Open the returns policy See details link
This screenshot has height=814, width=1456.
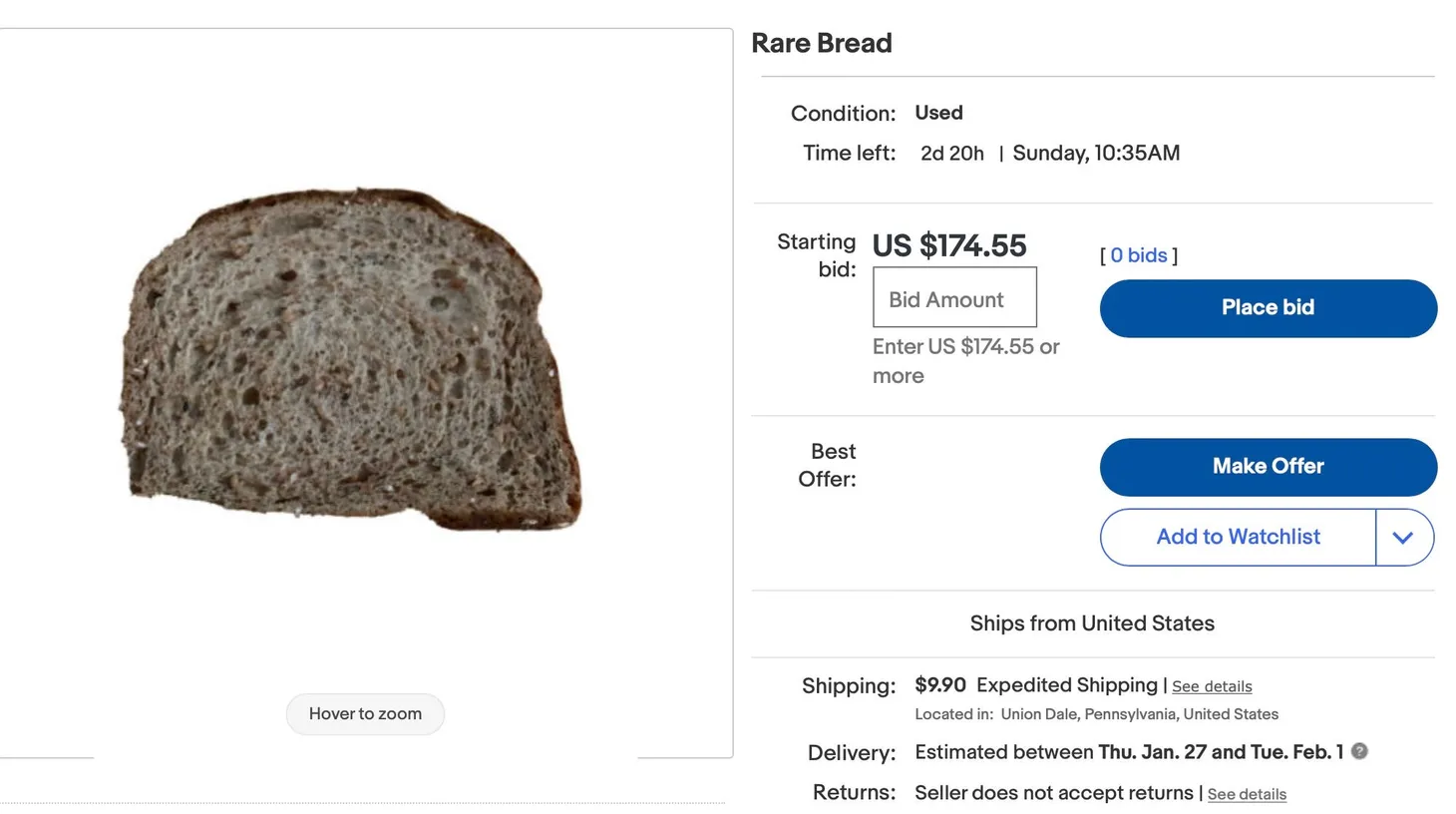click(x=1247, y=793)
